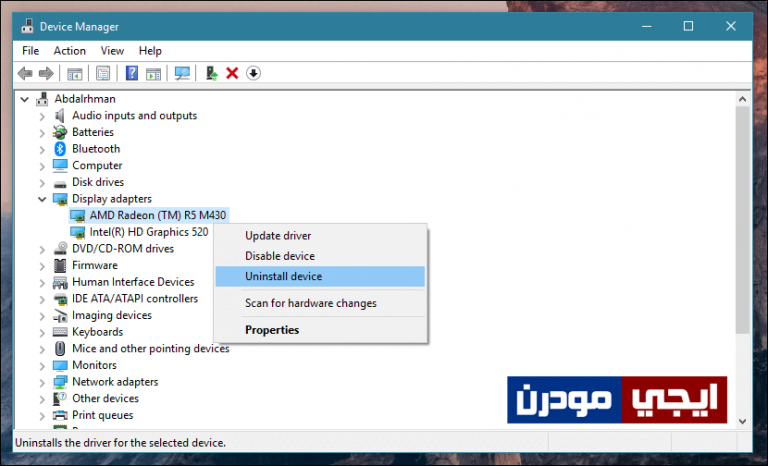Collapse the Display adapters chevron
768x466 pixels.
click(42, 199)
